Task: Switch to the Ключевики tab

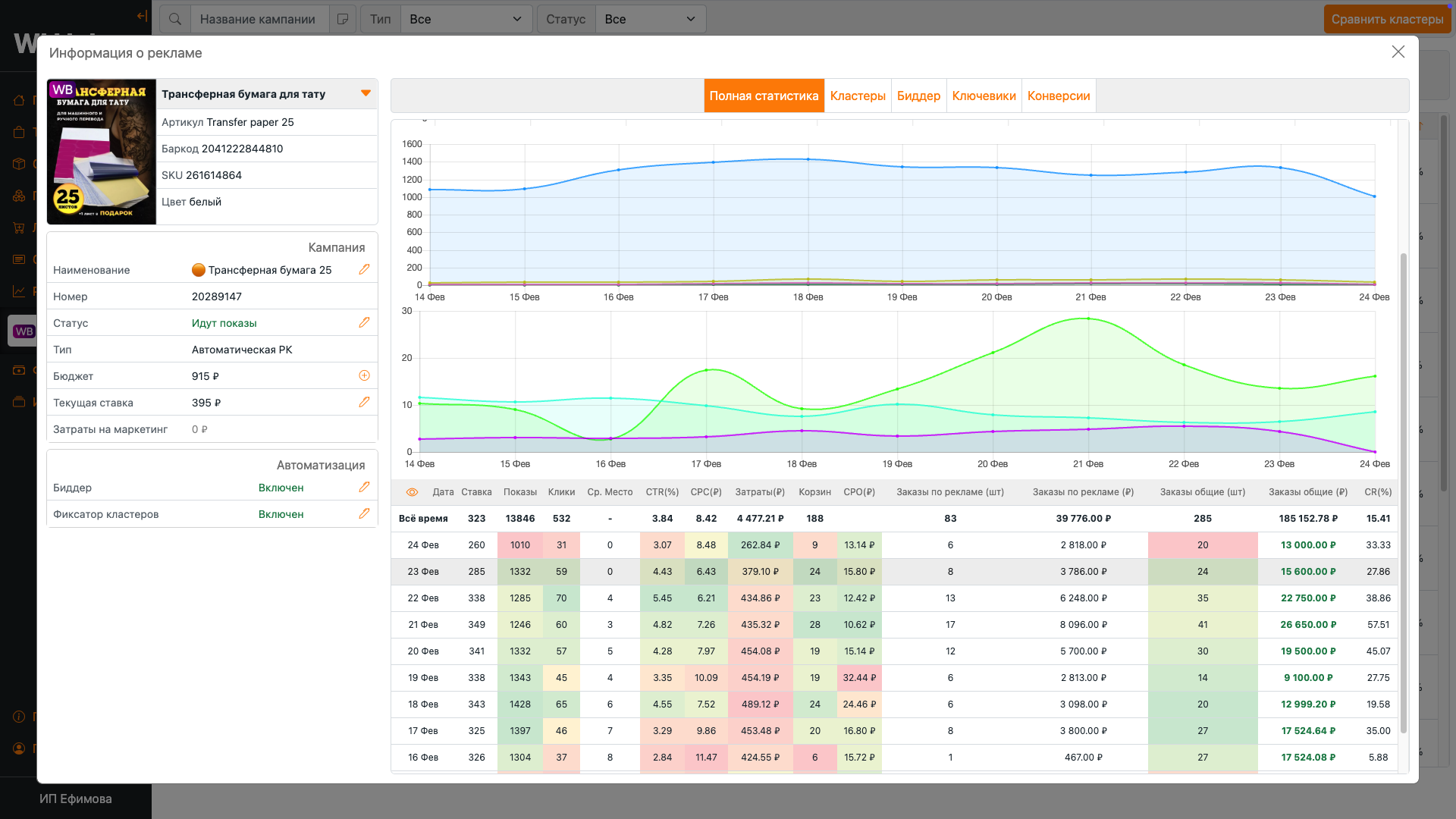Action: (x=984, y=96)
